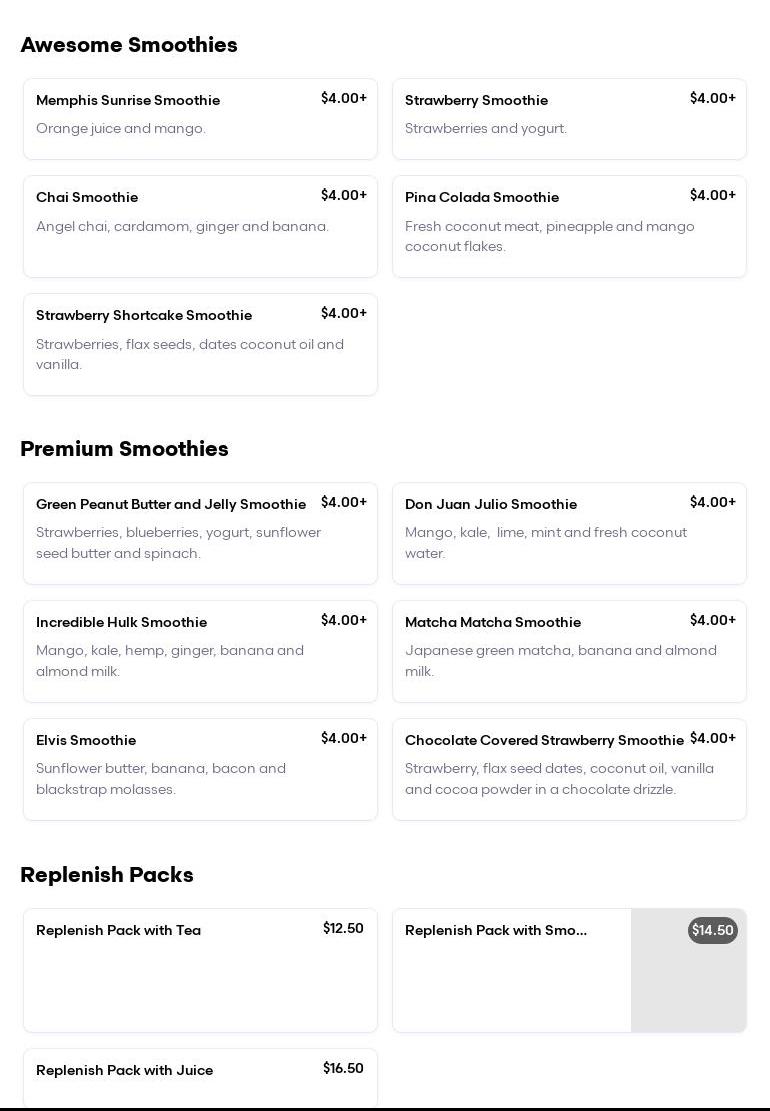The height and width of the screenshot is (1111, 770).
Task: Click the Replenish Pack with Smoothie title
Action: click(496, 930)
